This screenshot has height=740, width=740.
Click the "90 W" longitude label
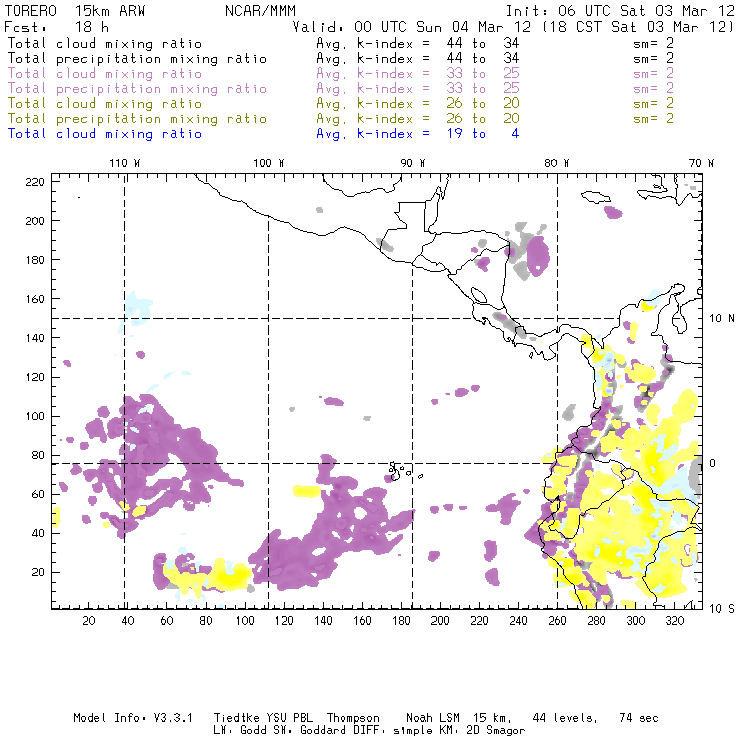(413, 163)
